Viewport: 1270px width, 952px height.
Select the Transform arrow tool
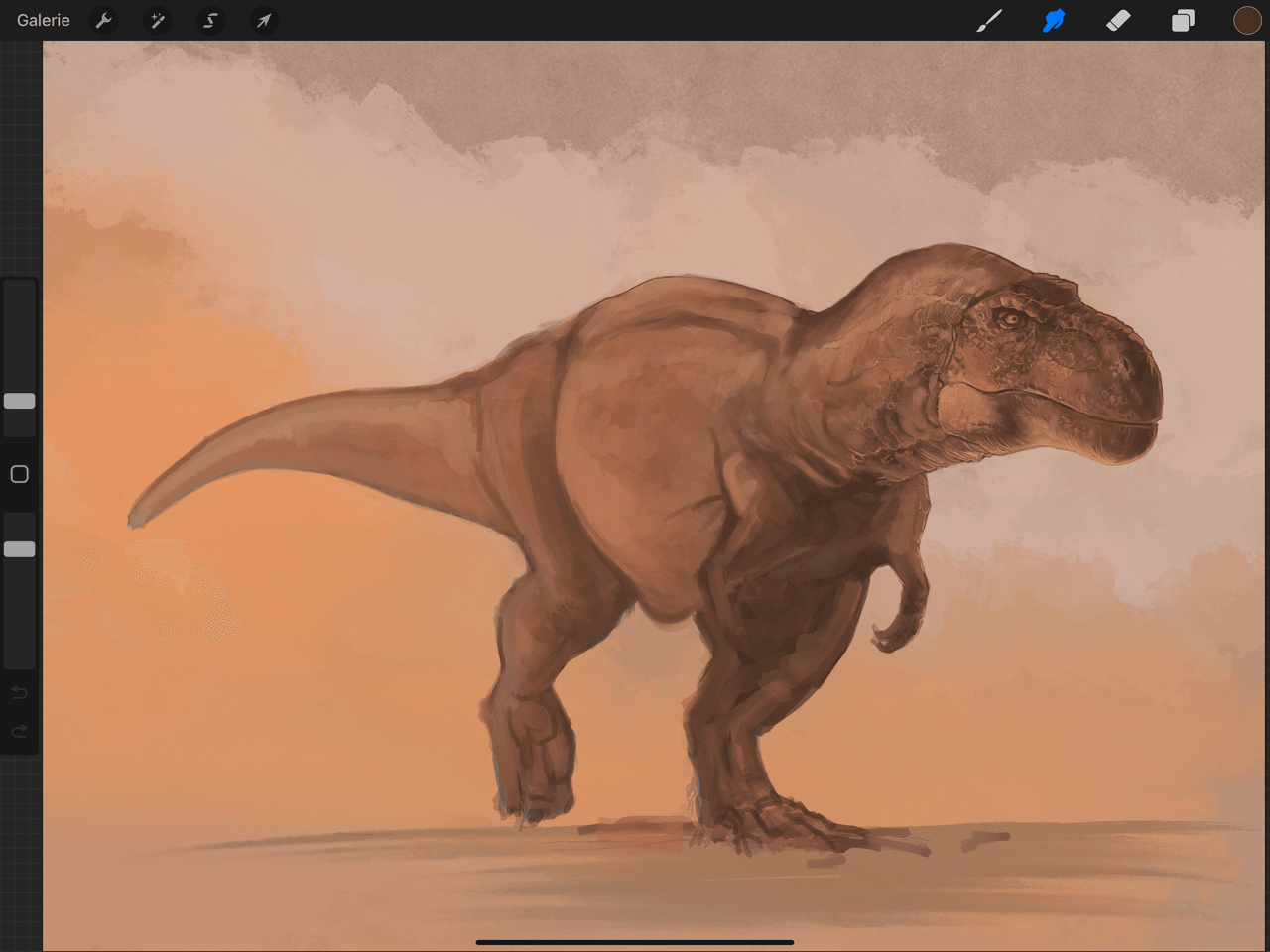(264, 20)
